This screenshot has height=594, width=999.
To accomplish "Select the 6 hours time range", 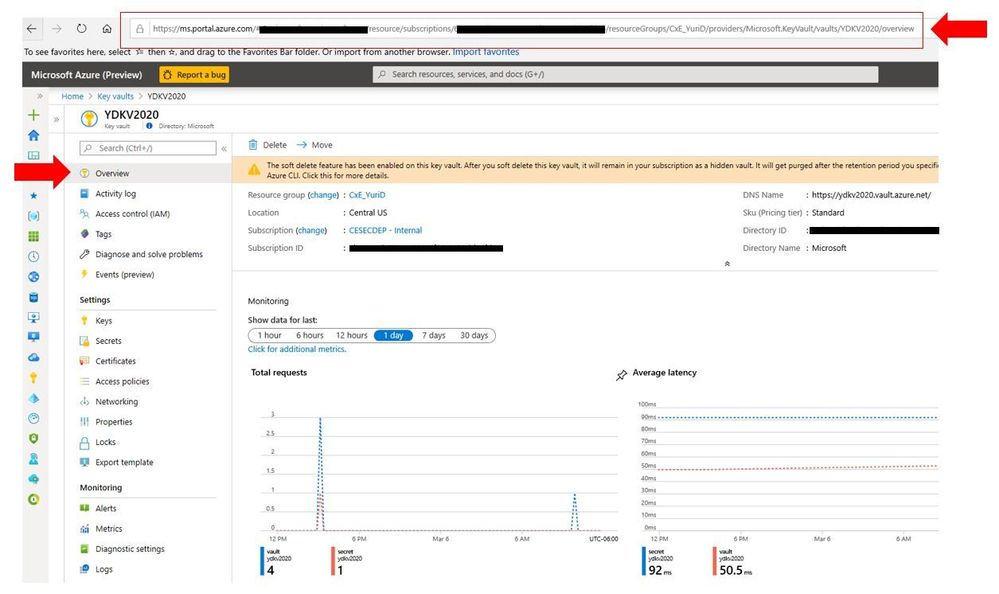I will click(310, 335).
